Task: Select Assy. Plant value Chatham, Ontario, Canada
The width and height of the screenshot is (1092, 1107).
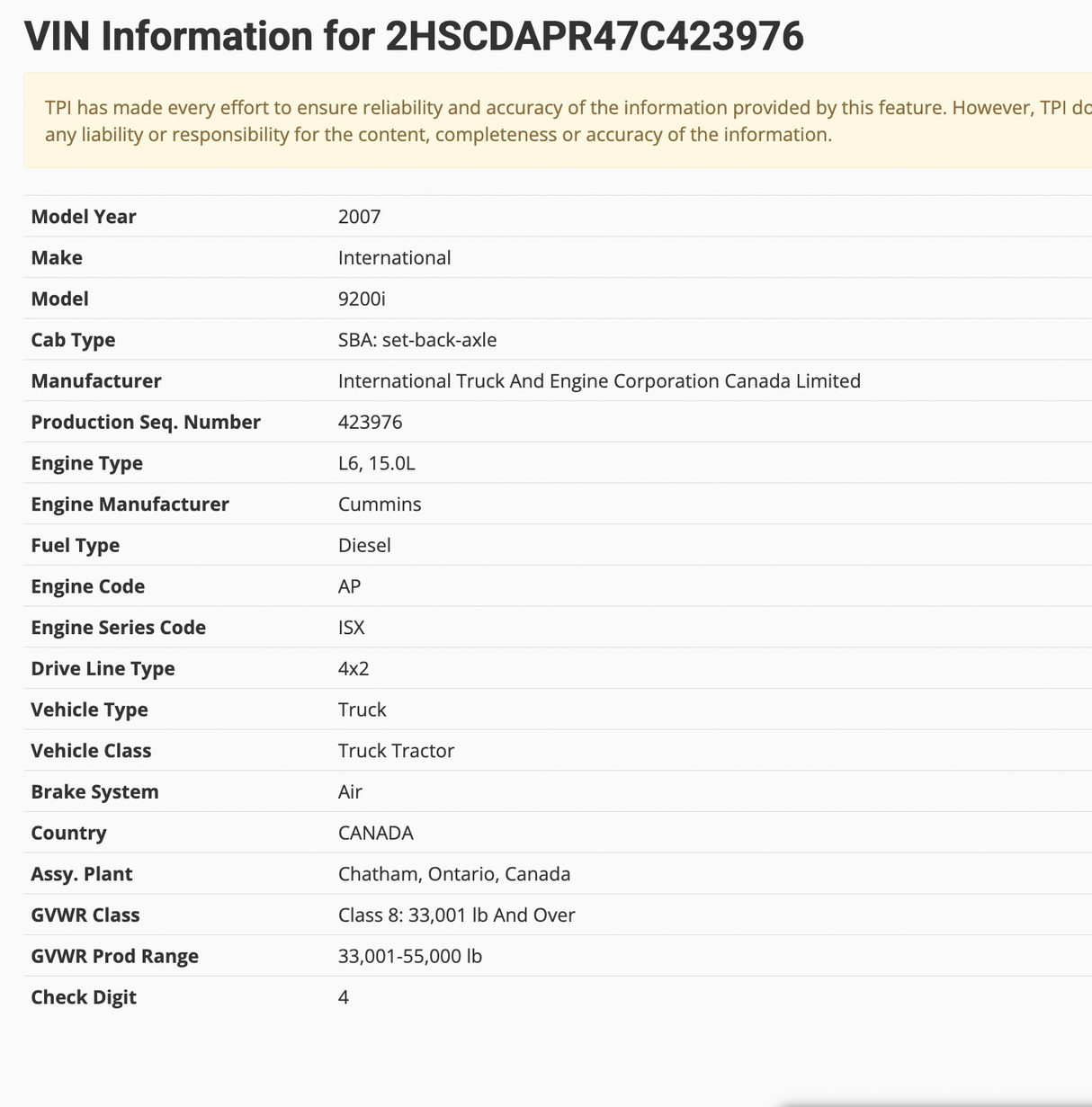Action: tap(454, 874)
